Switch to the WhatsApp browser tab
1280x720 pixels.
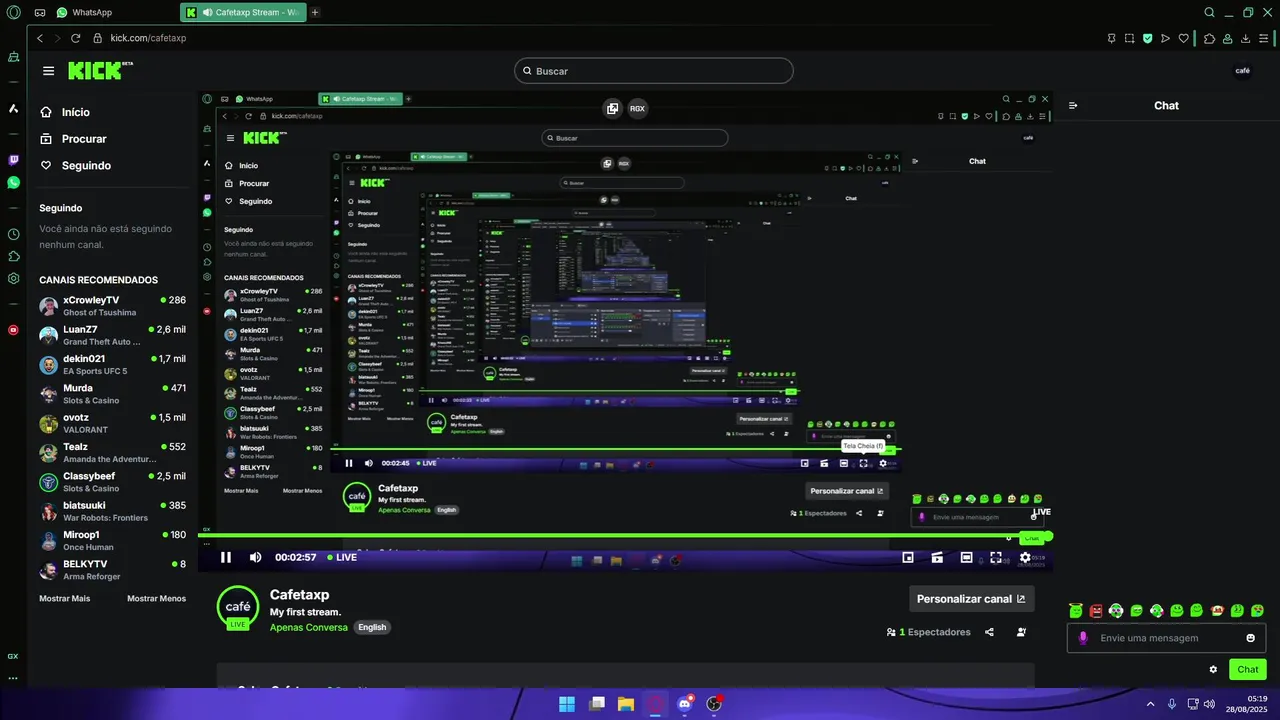point(85,12)
